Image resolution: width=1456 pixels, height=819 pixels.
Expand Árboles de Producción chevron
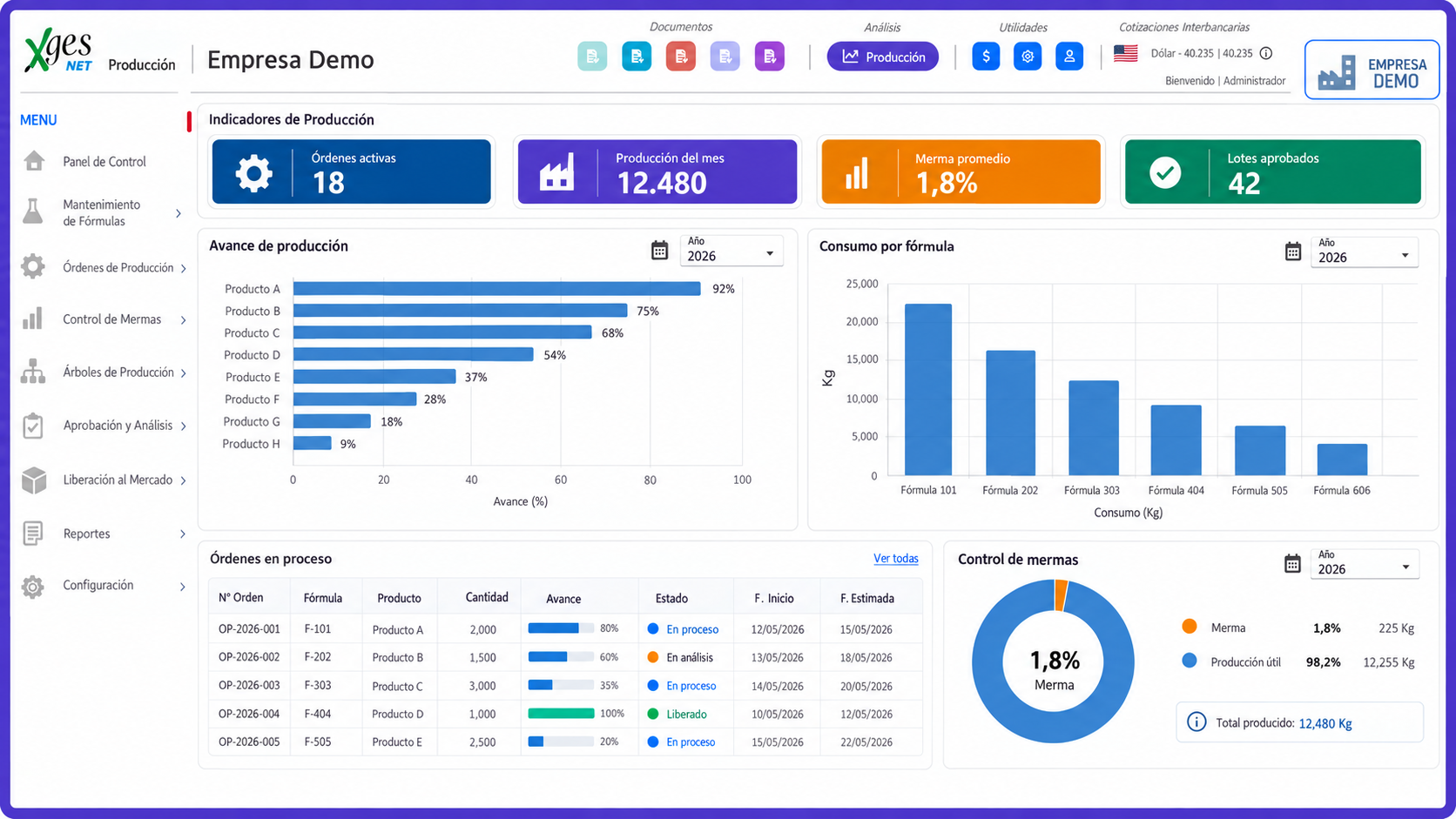pos(184,373)
